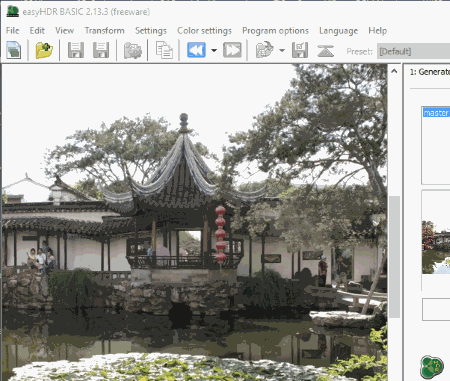Open images with the yellow folder icon
The image size is (450, 381).
tap(44, 50)
